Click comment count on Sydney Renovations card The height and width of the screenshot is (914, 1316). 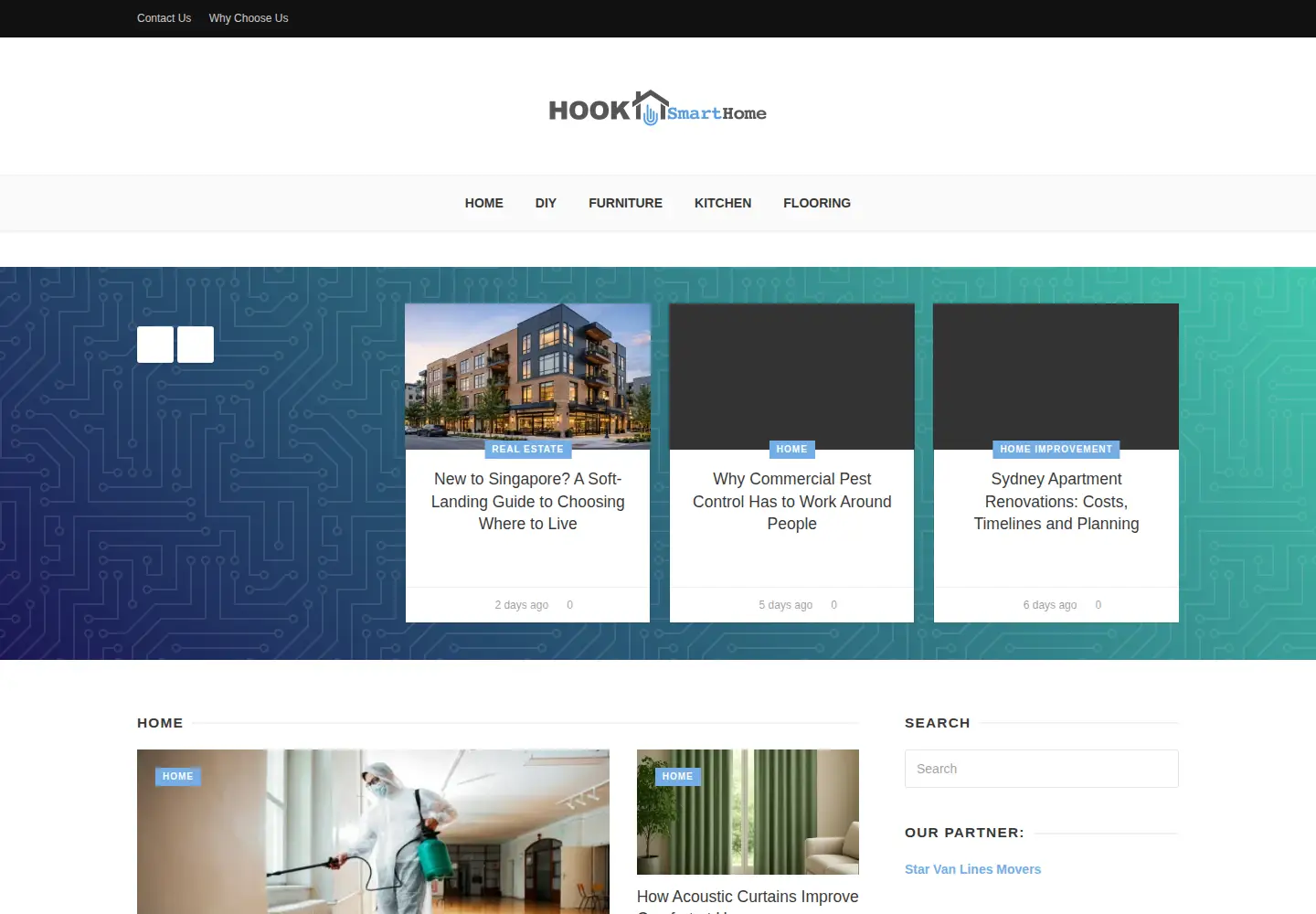(x=1098, y=605)
